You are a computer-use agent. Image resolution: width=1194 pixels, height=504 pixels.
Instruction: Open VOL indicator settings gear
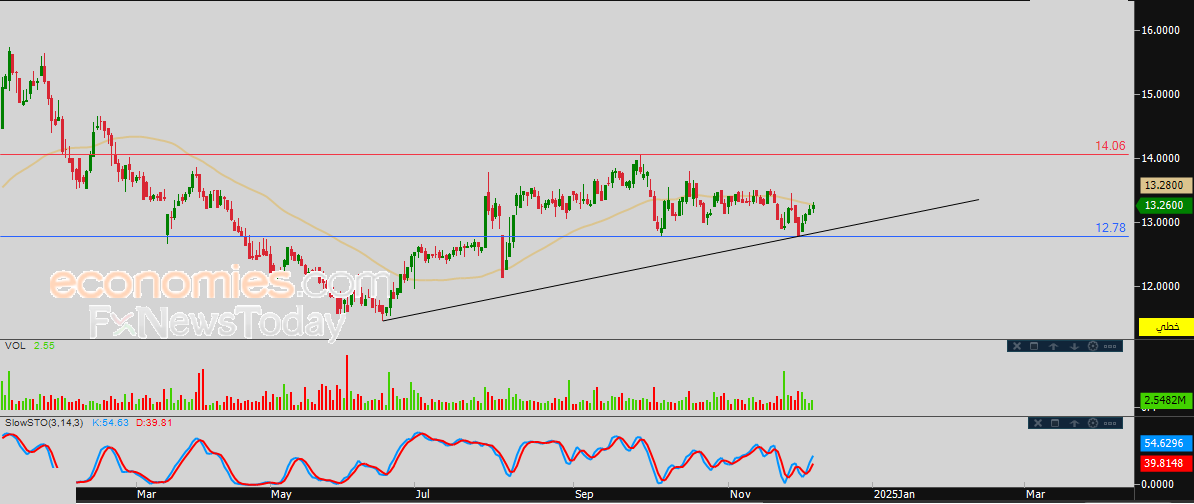1093,346
